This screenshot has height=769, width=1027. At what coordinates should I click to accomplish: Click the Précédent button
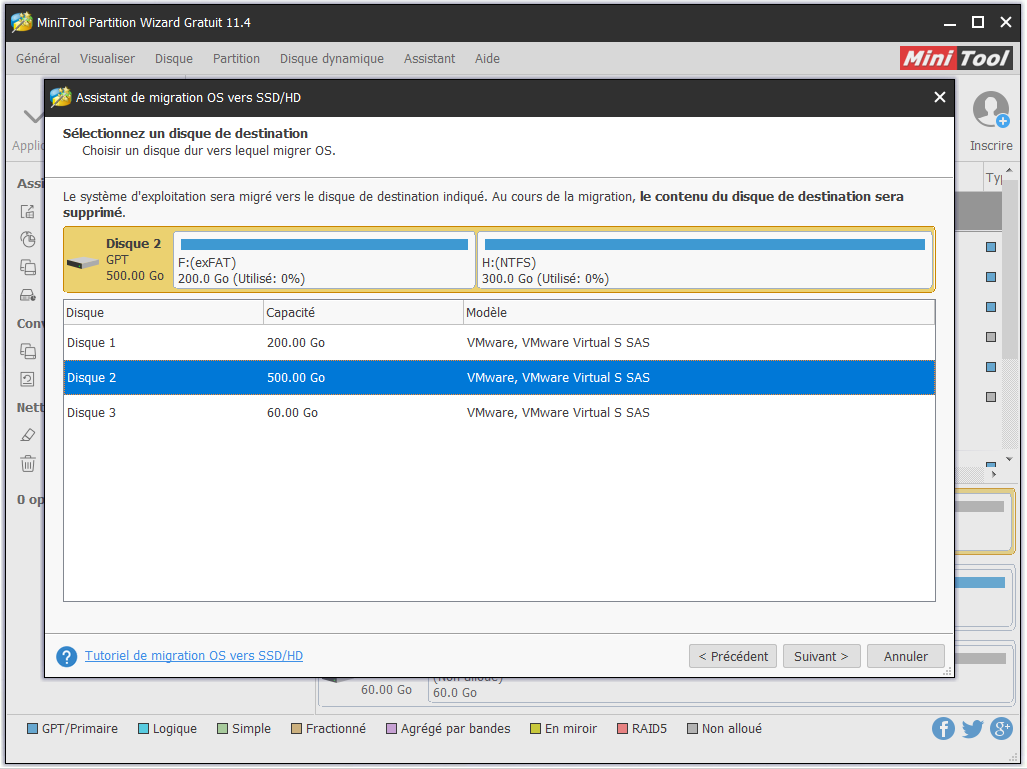pyautogui.click(x=733, y=656)
